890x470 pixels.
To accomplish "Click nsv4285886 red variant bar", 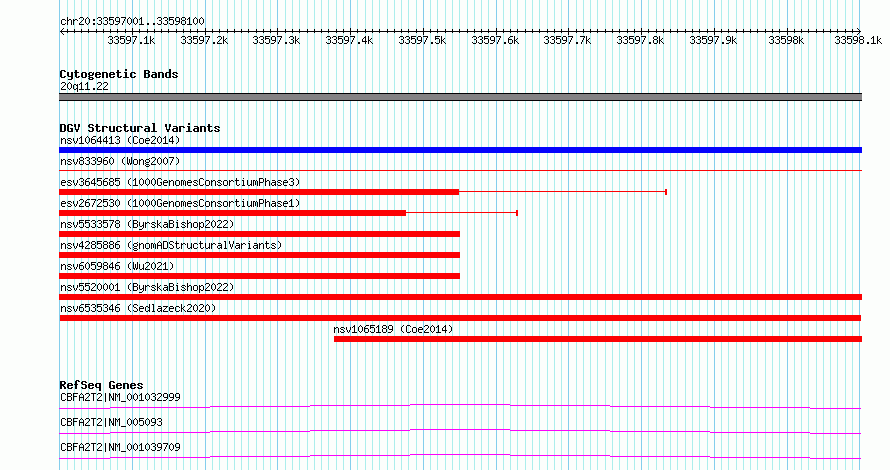I will 259,255.
